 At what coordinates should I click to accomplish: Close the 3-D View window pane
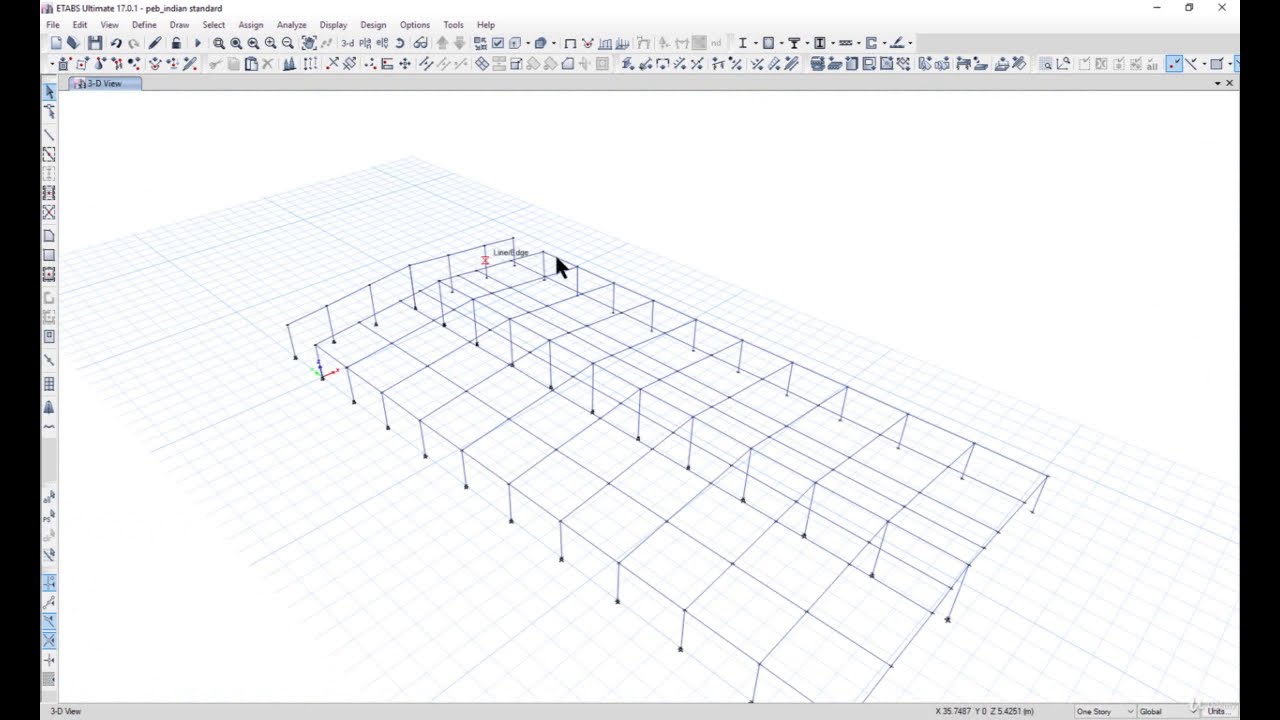coord(1229,83)
